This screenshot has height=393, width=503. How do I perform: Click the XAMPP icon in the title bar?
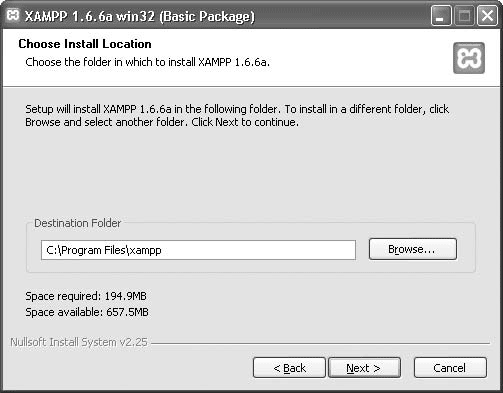(13, 15)
